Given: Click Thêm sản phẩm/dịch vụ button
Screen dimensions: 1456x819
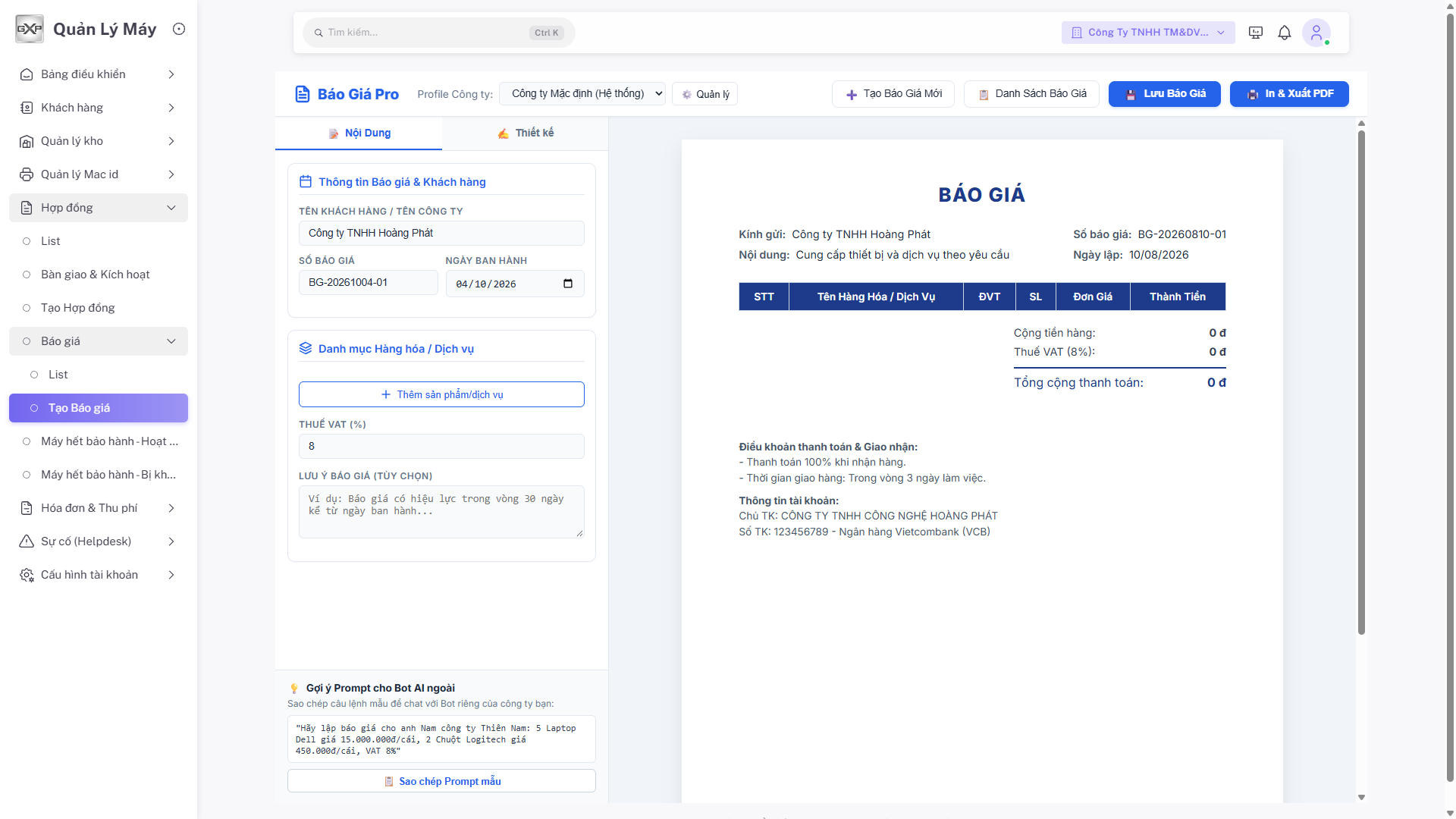Looking at the screenshot, I should pos(441,394).
